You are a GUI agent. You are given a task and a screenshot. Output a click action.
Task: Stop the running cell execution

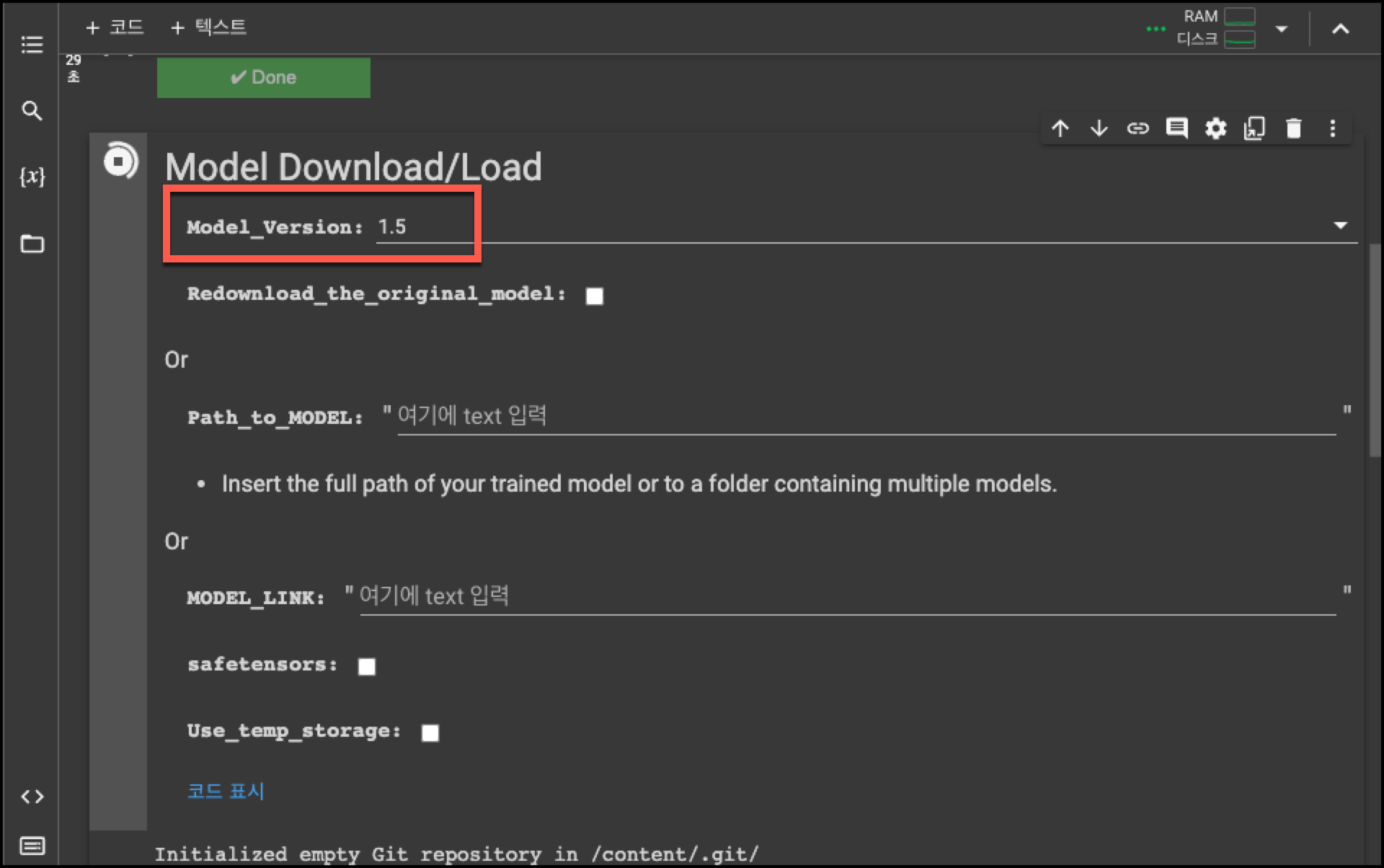coord(119,161)
